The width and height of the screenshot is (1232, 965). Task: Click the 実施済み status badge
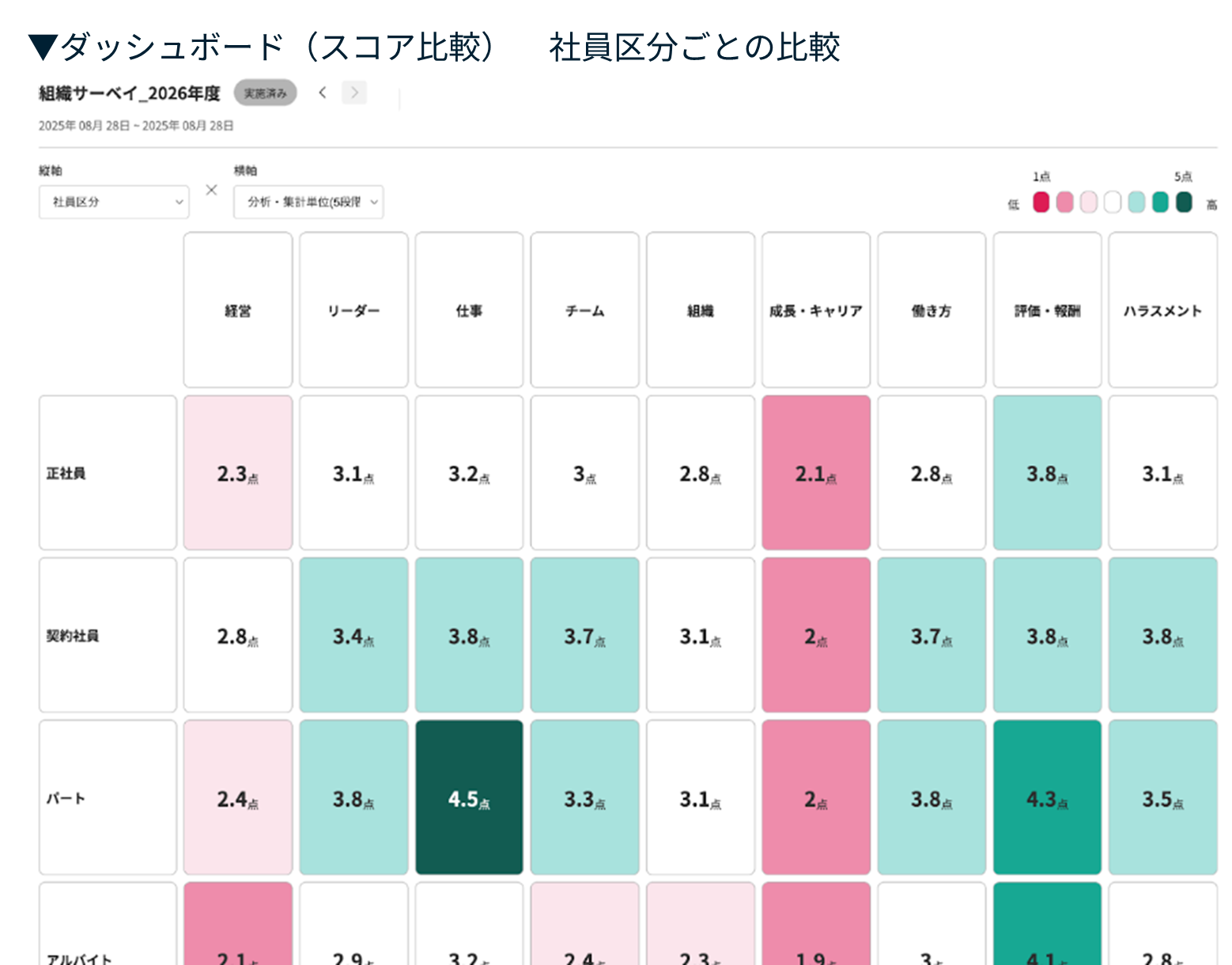265,93
